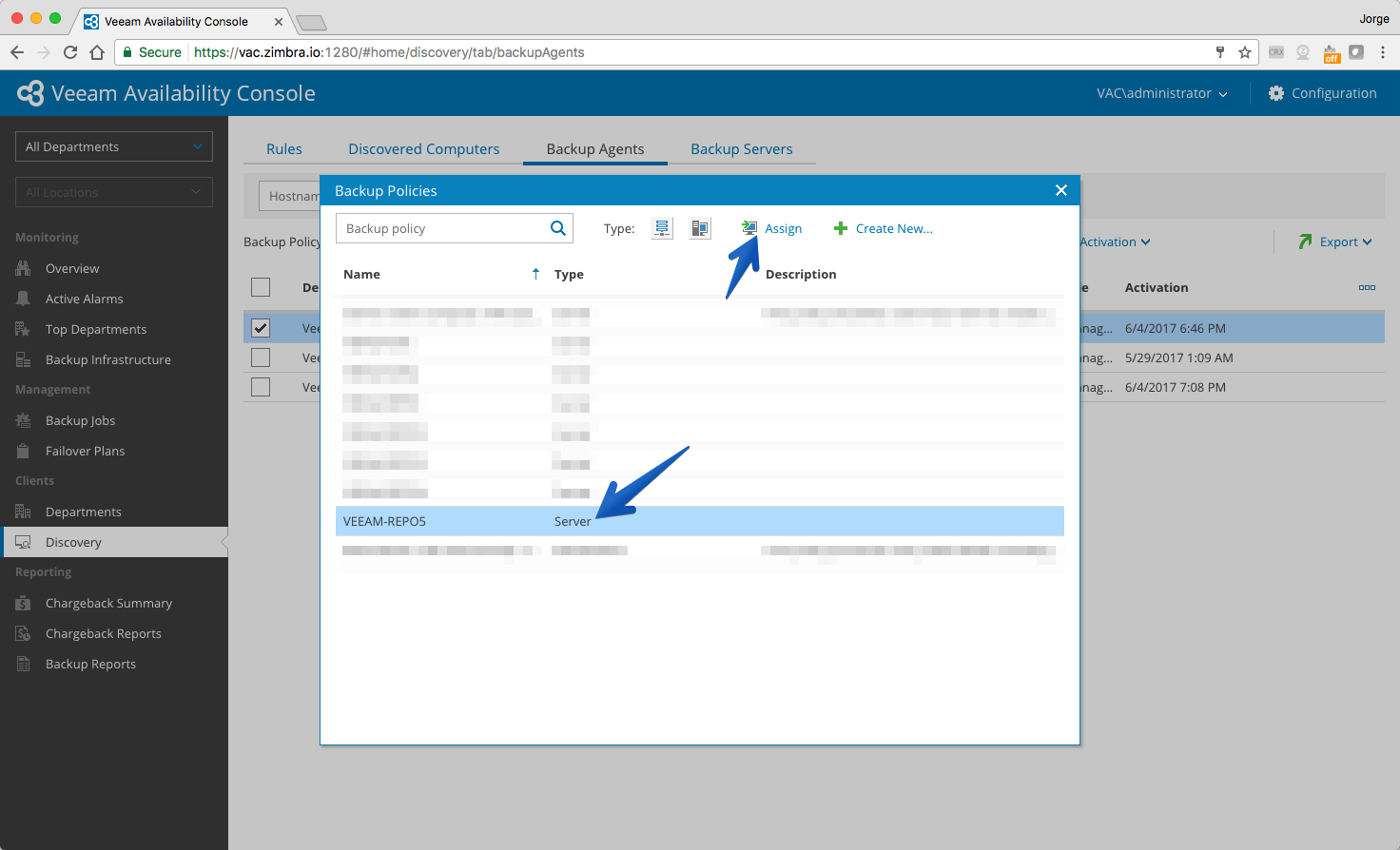This screenshot has height=850, width=1400.
Task: Open Backup Infrastructure in the sidebar
Action: 108,359
